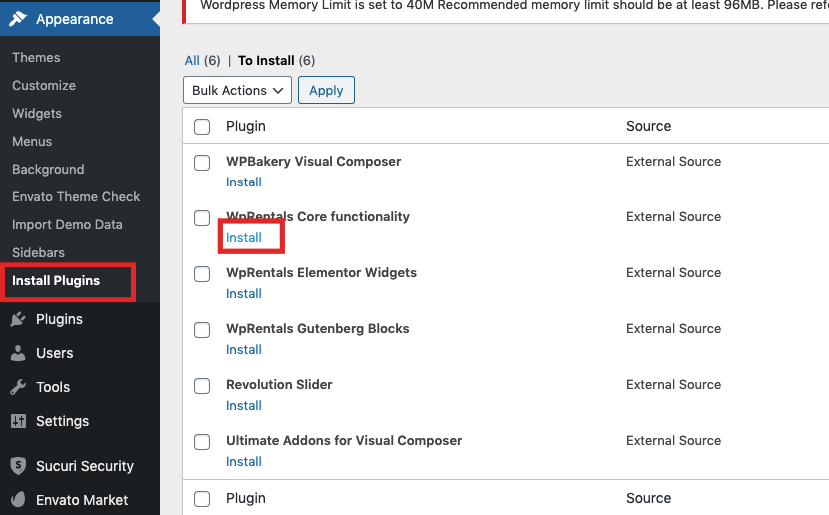Image resolution: width=829 pixels, height=515 pixels.
Task: Click the Revolution Slider plugin name
Action: point(279,384)
